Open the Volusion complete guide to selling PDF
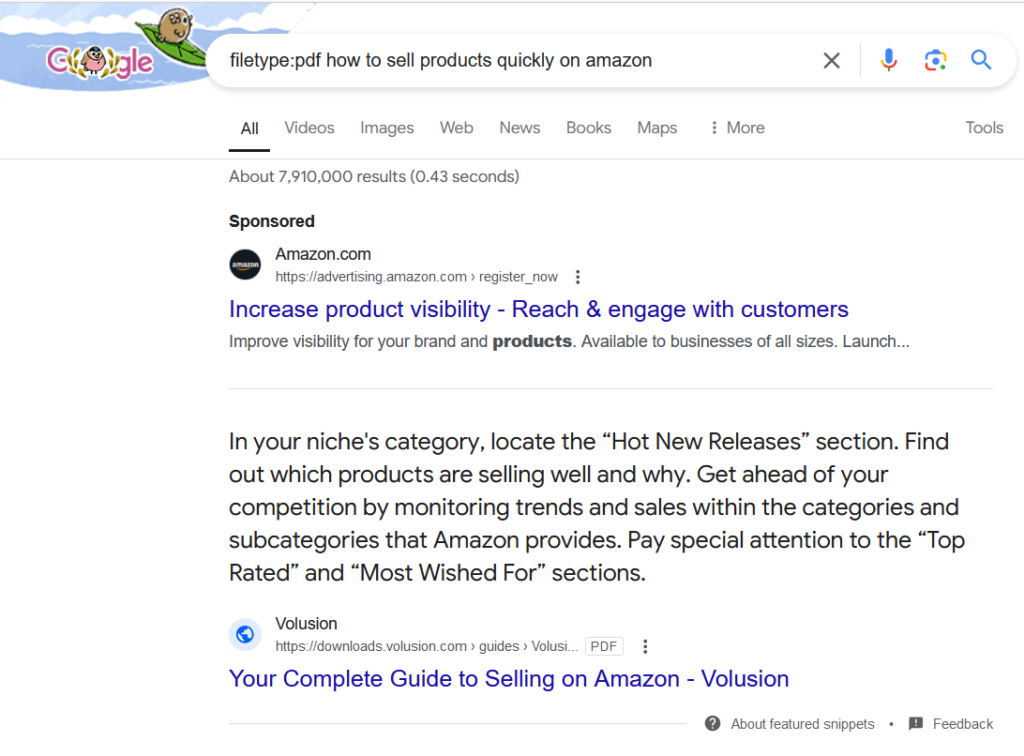The height and width of the screenshot is (756, 1024). point(508,678)
